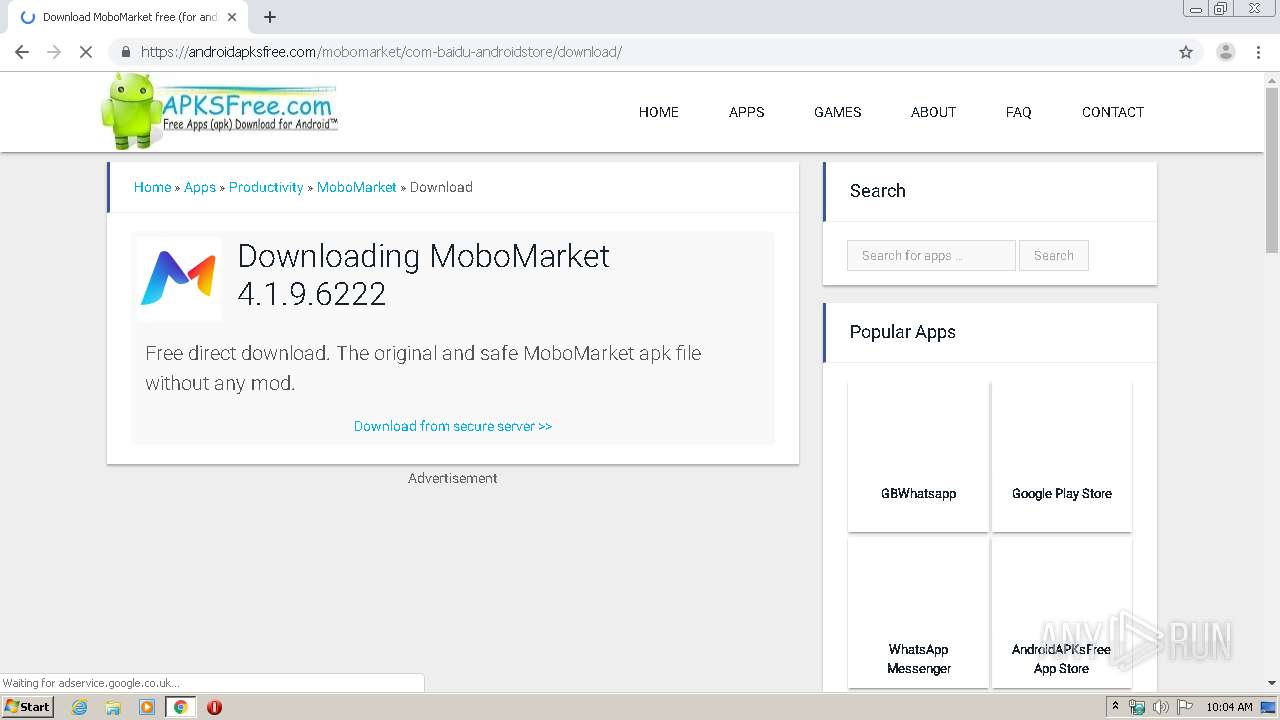Bookmark this page with the star icon
Image resolution: width=1280 pixels, height=720 pixels.
(x=1186, y=52)
